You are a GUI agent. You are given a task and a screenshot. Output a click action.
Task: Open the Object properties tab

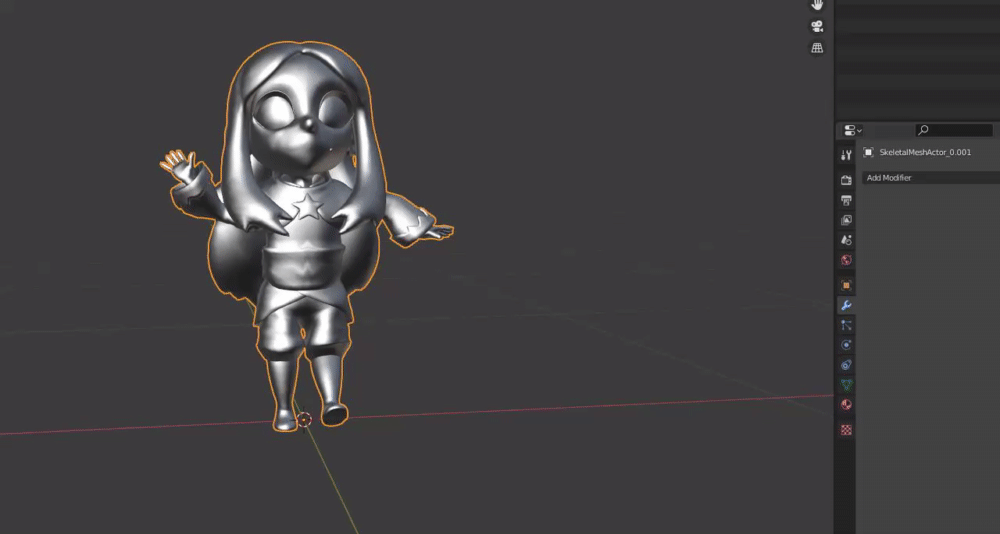pyautogui.click(x=846, y=285)
